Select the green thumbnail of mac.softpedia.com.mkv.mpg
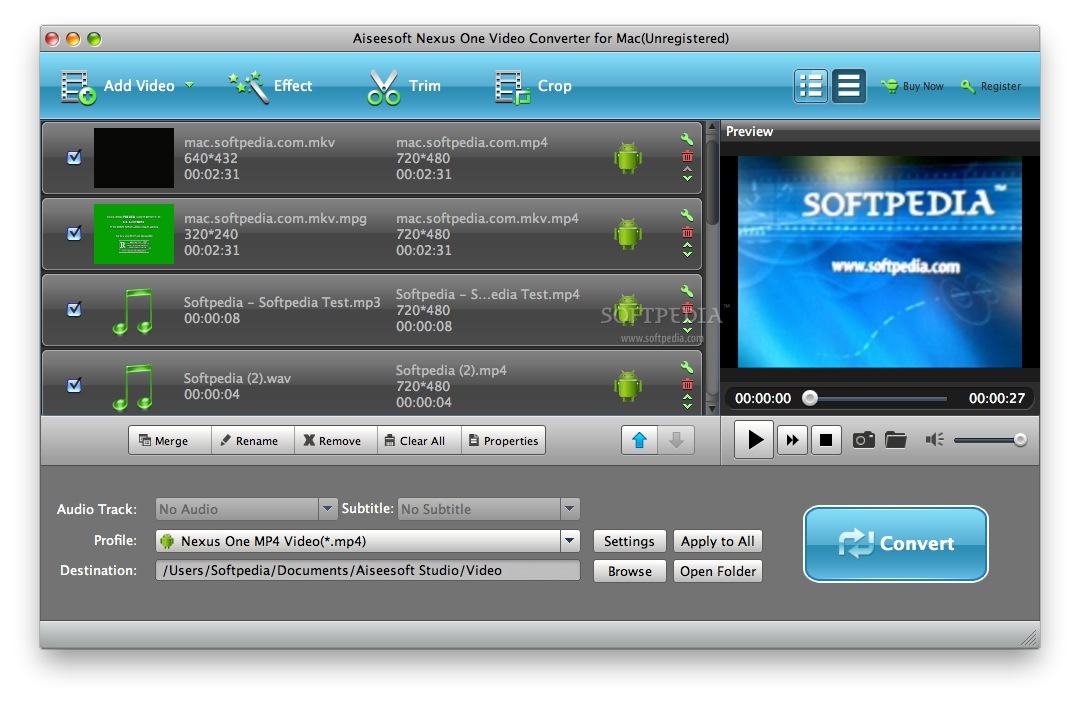Image resolution: width=1080 pixels, height=704 pixels. click(x=134, y=234)
